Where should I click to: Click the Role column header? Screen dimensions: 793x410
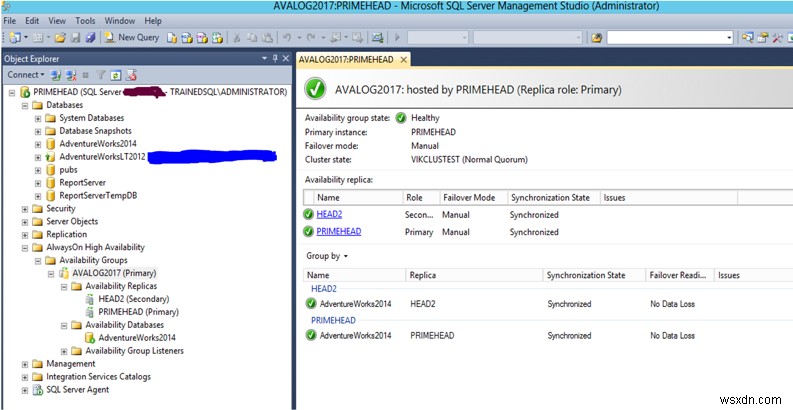pyautogui.click(x=421, y=198)
